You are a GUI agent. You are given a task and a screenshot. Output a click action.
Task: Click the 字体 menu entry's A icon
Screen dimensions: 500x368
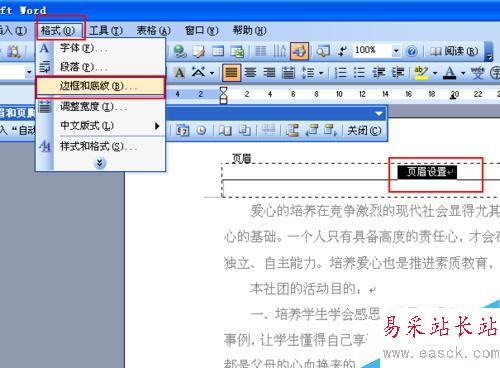[x=44, y=48]
